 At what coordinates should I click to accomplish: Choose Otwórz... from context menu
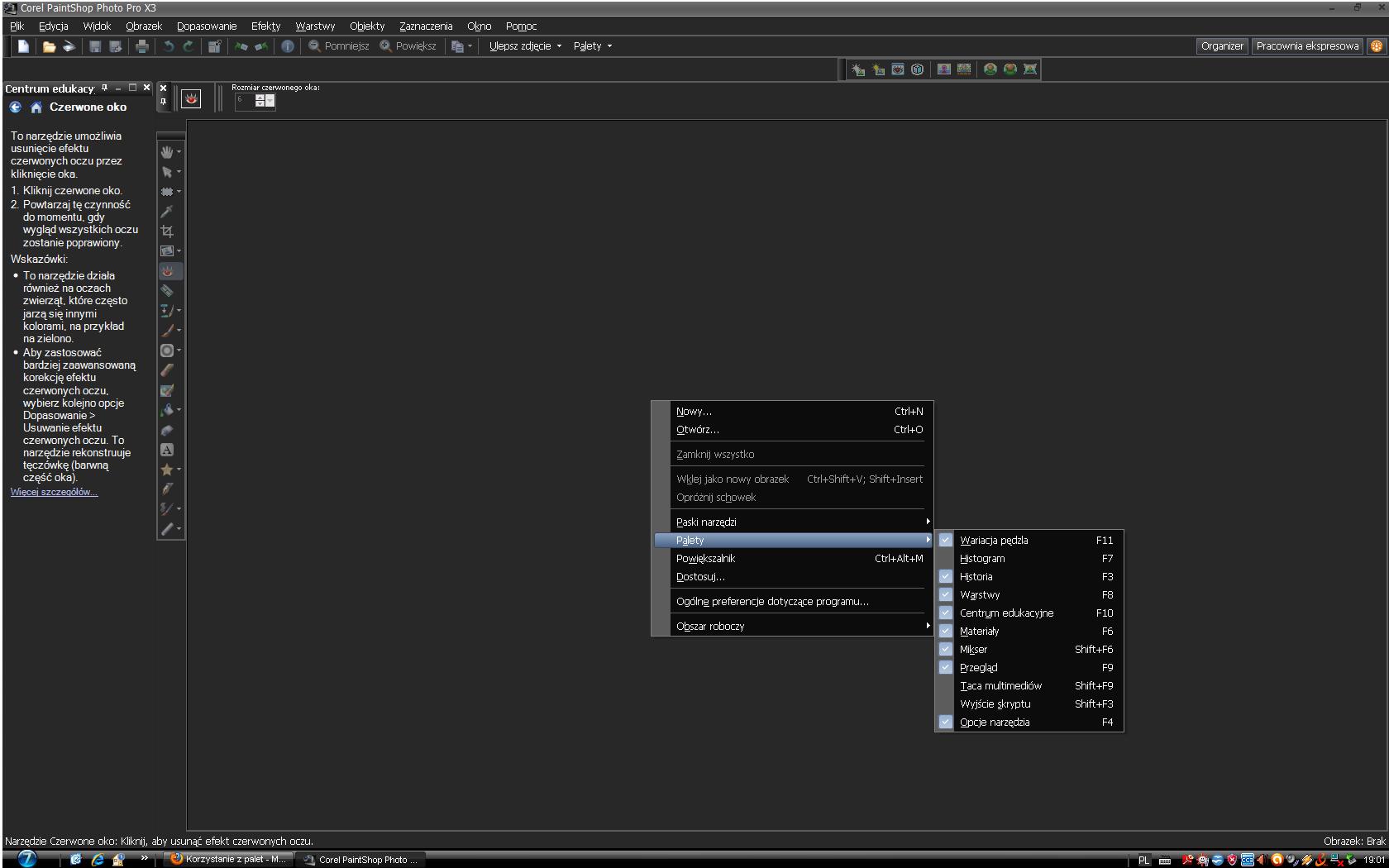point(697,430)
